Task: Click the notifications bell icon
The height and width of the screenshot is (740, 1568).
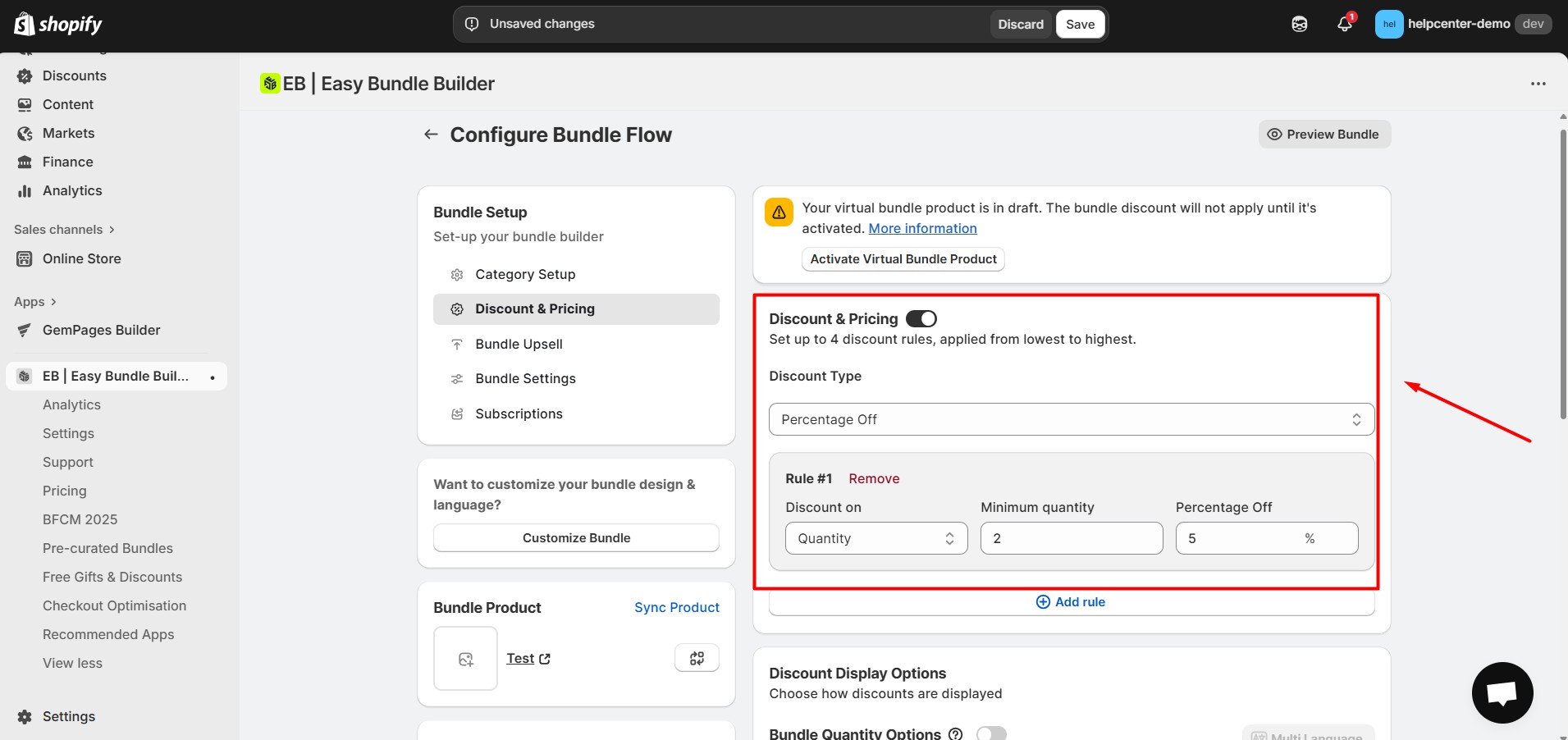Action: (1344, 24)
